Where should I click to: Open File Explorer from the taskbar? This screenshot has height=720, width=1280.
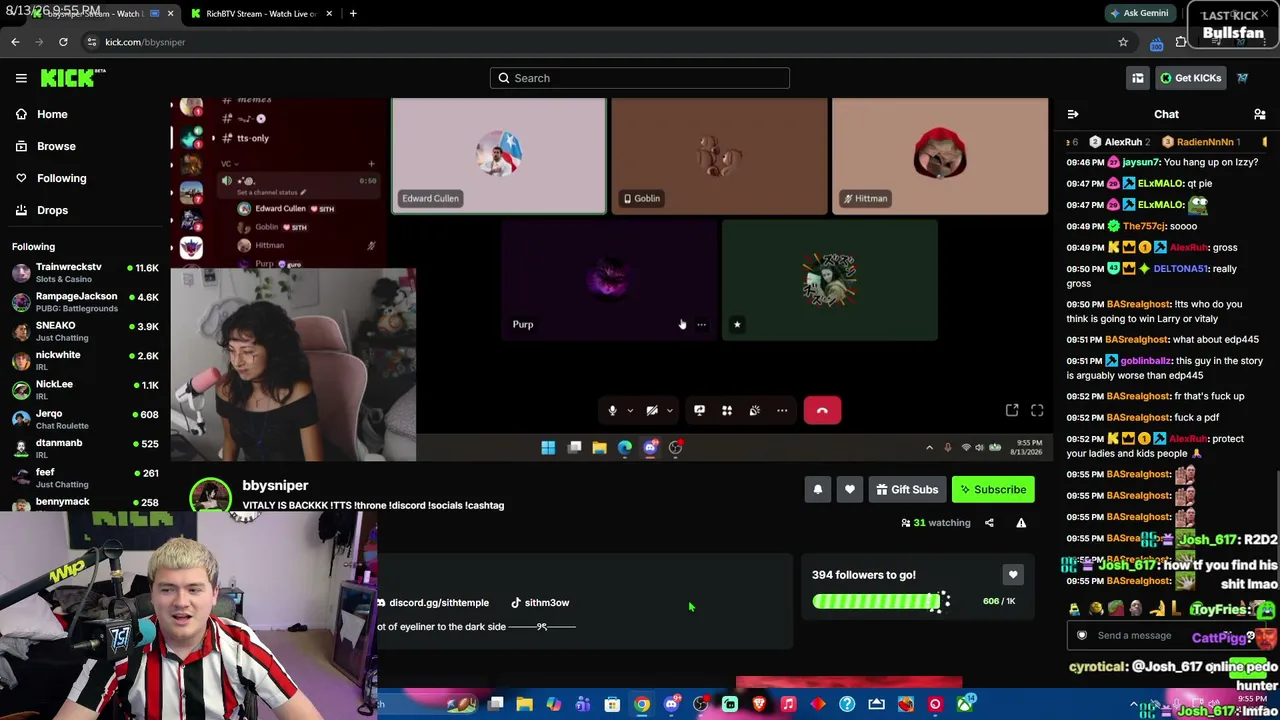(524, 705)
